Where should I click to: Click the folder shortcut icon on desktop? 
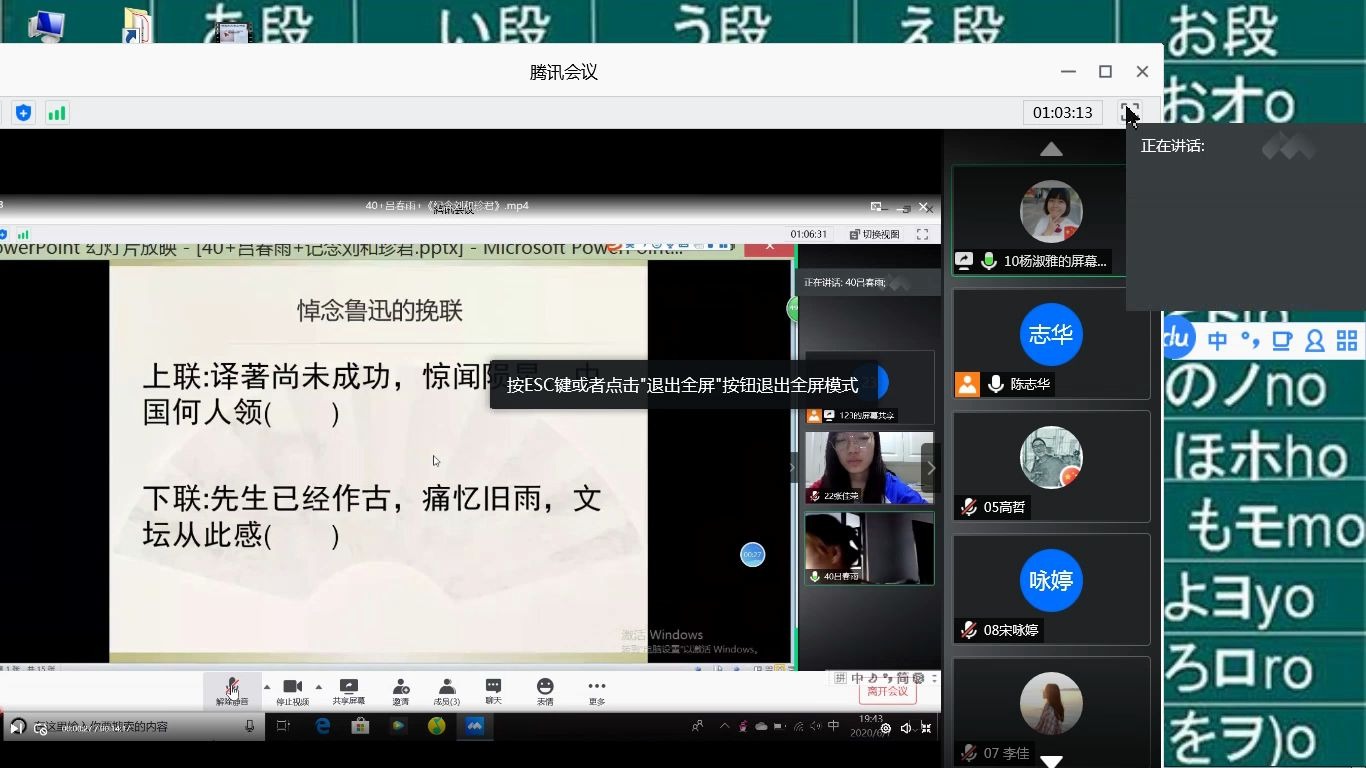136,26
